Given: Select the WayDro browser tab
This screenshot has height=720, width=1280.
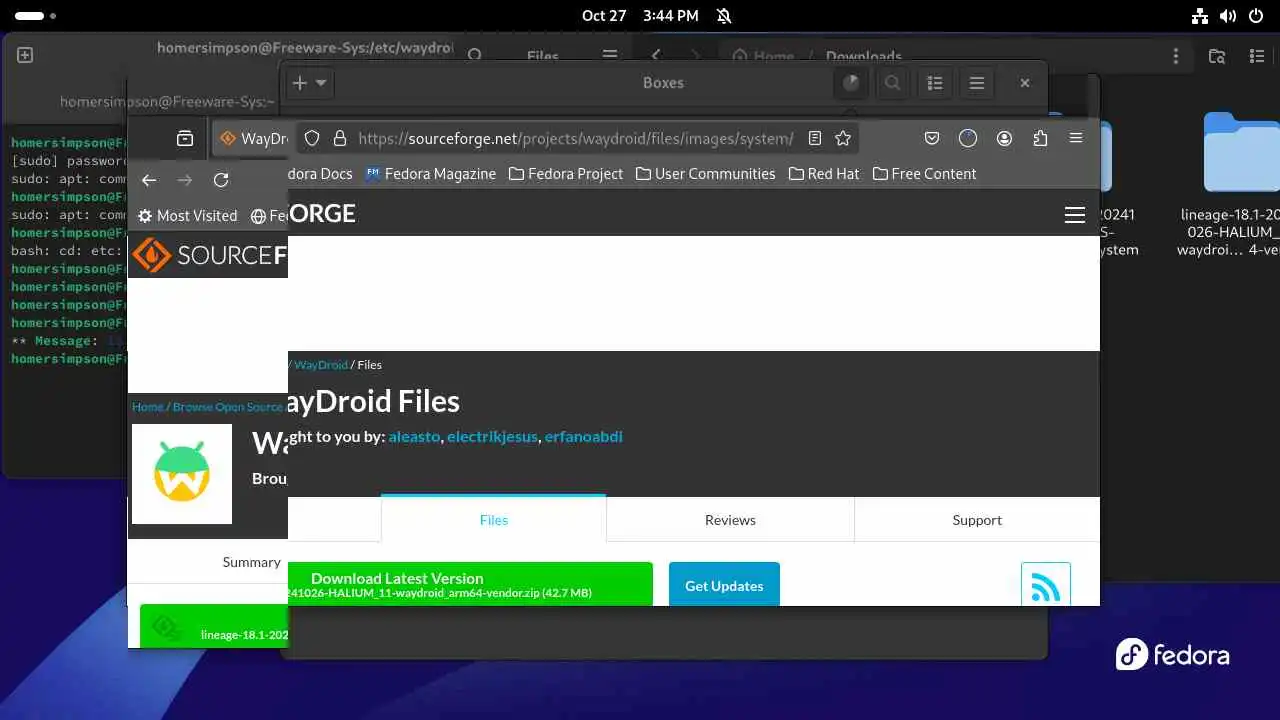Looking at the screenshot, I should pos(252,139).
